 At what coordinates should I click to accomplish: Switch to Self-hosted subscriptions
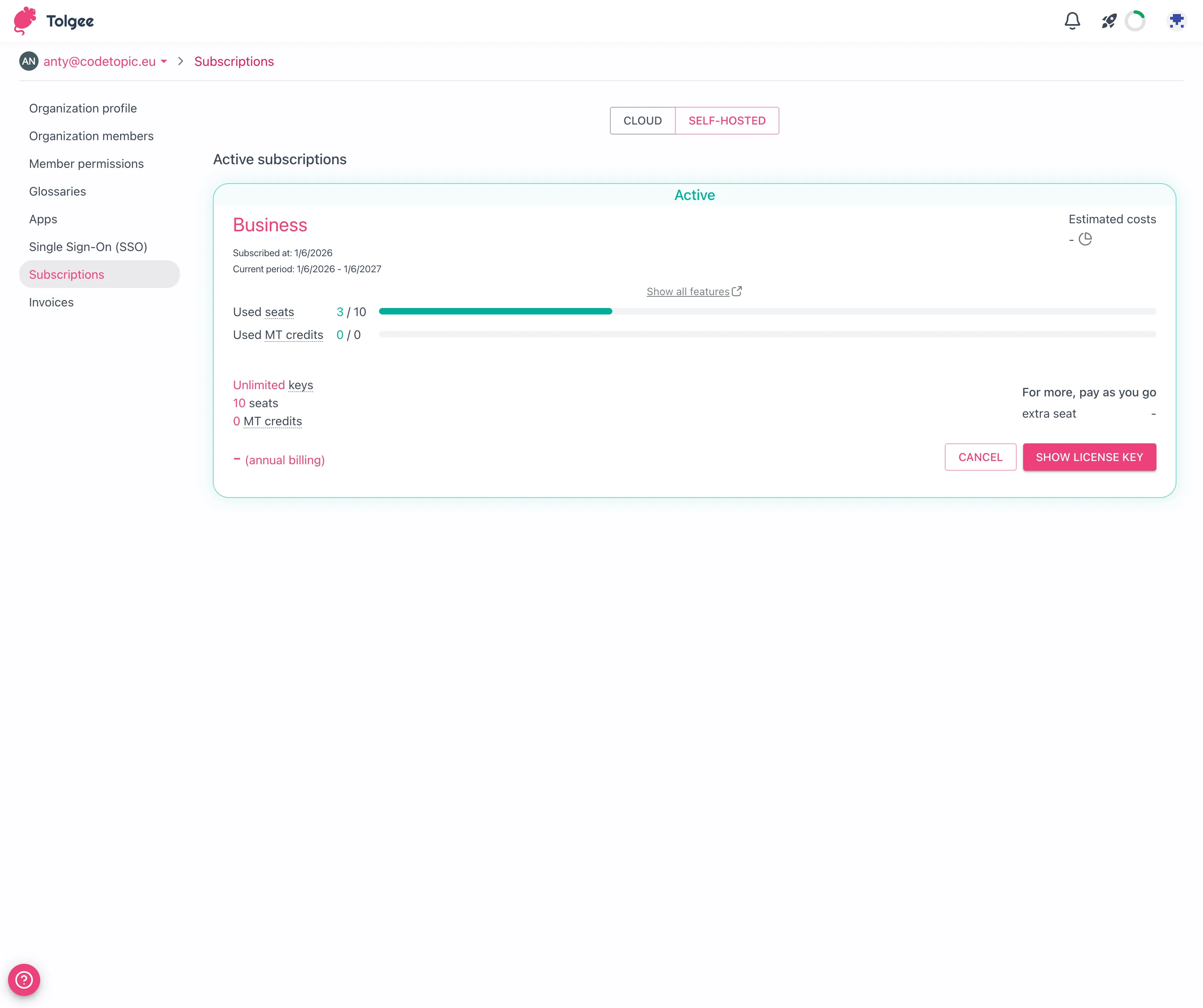click(x=726, y=121)
